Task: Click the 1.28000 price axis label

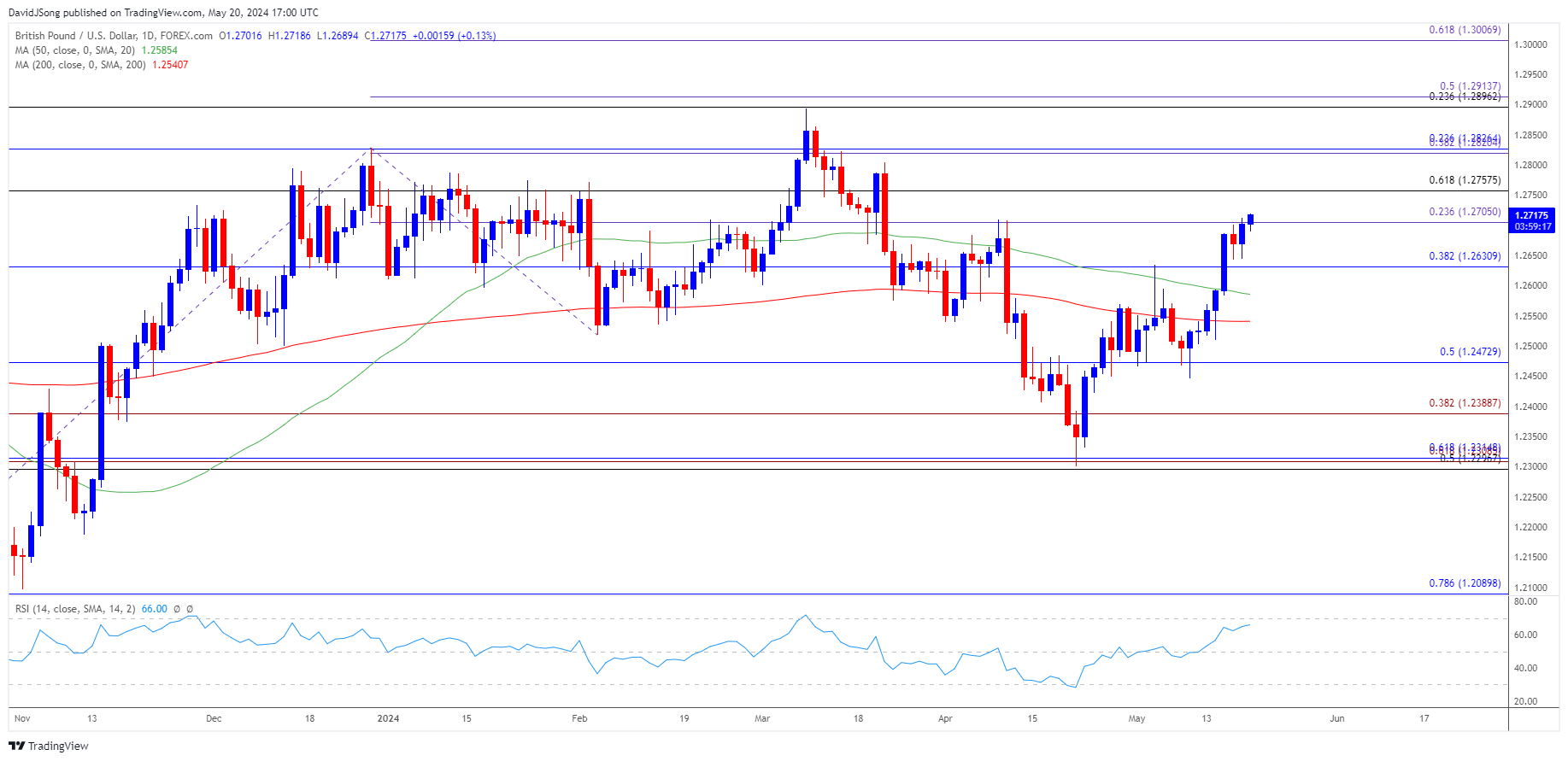Action: coord(1530,166)
